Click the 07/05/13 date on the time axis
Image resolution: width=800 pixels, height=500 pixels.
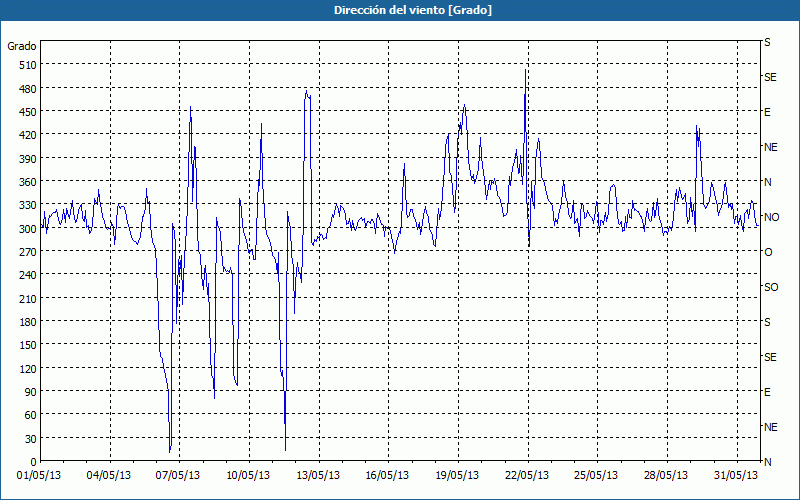[x=178, y=476]
